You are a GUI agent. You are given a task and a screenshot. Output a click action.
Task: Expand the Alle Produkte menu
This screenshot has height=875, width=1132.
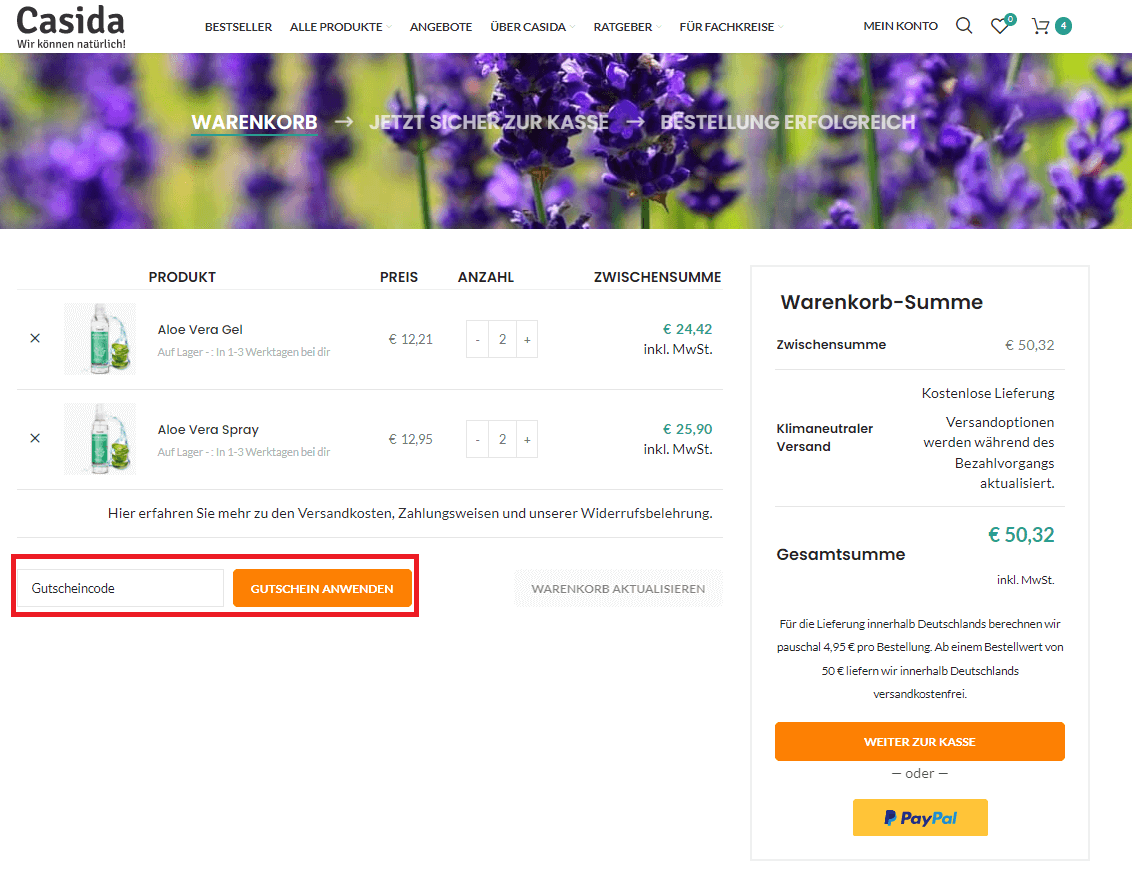[x=341, y=27]
